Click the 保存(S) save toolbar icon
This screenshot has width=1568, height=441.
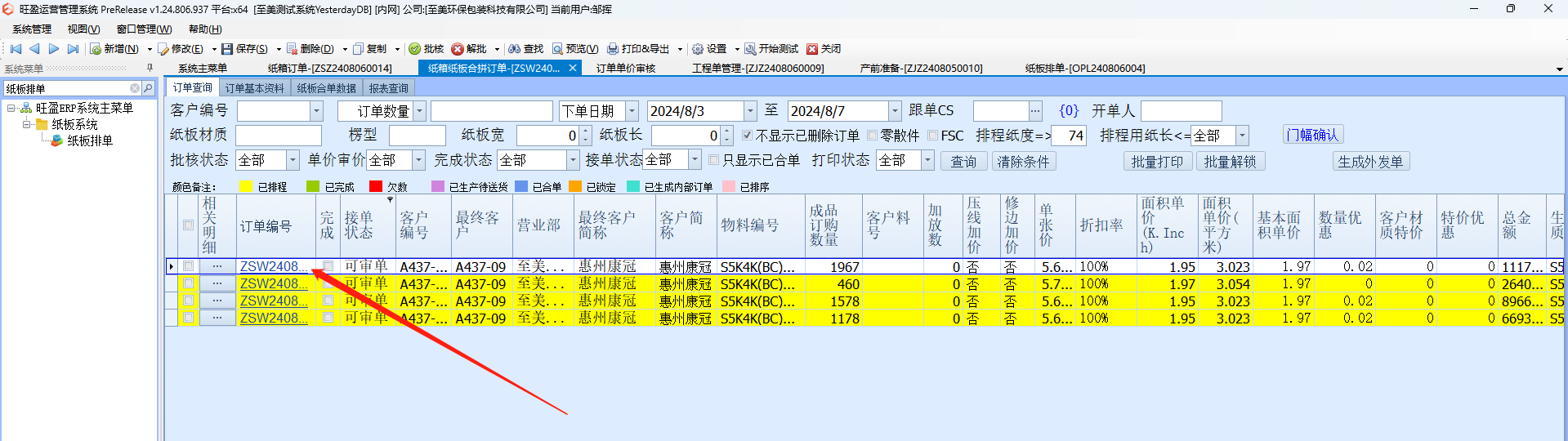pyautogui.click(x=227, y=49)
